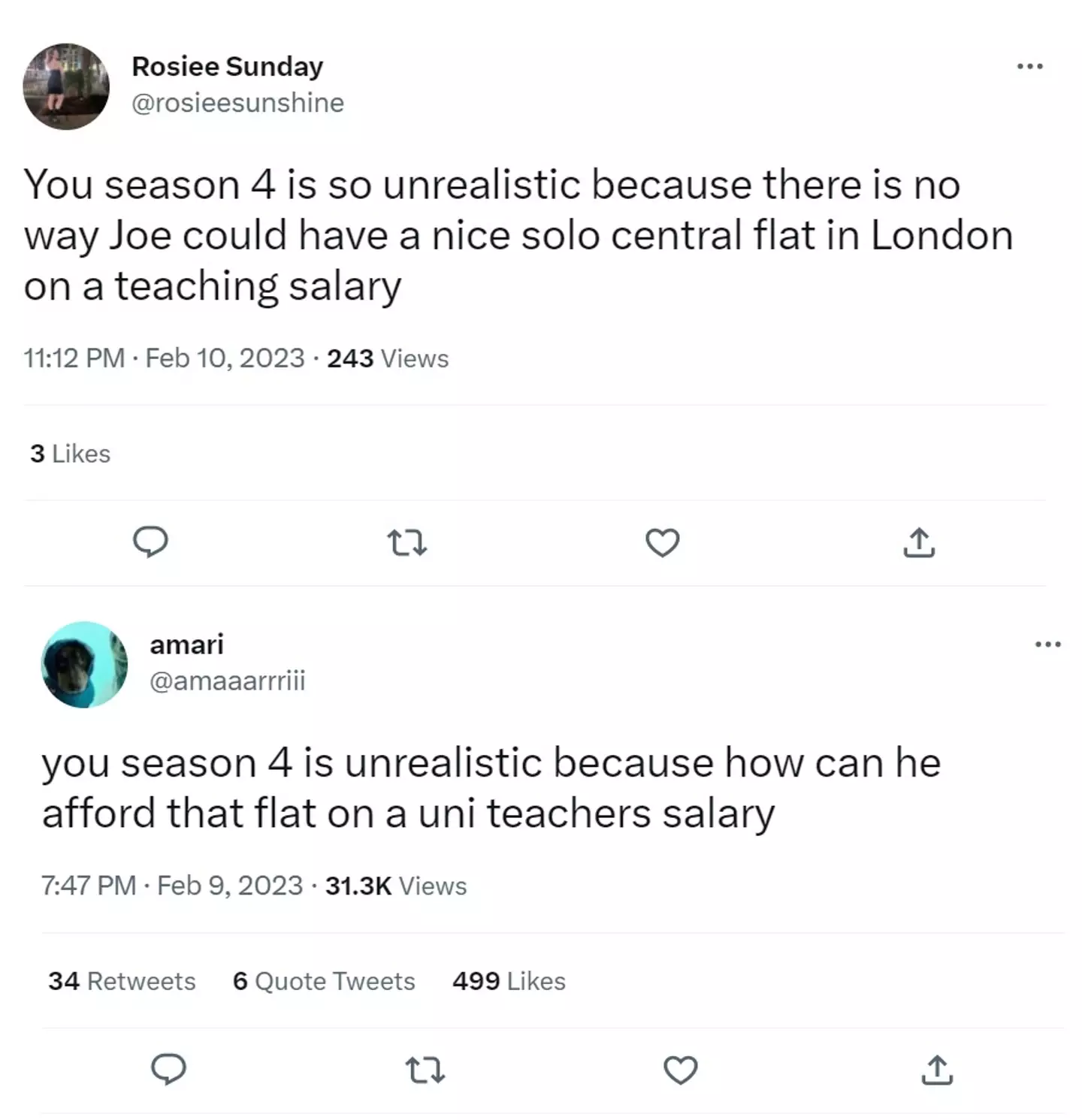Viewport: 1082px width, 1120px height.
Task: Share amari's tweet
Action: 937,1071
